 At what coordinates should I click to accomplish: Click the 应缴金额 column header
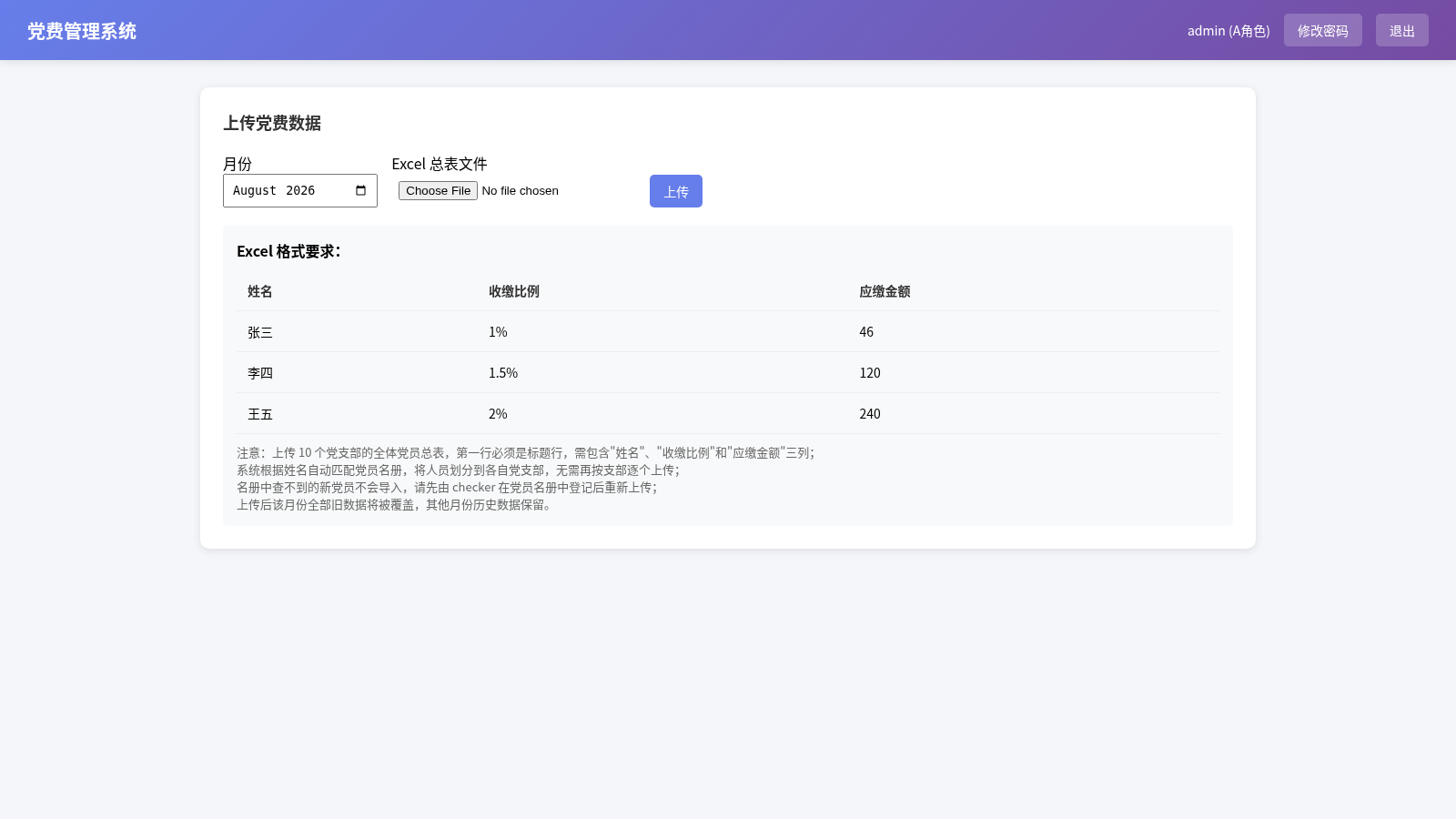click(x=885, y=291)
